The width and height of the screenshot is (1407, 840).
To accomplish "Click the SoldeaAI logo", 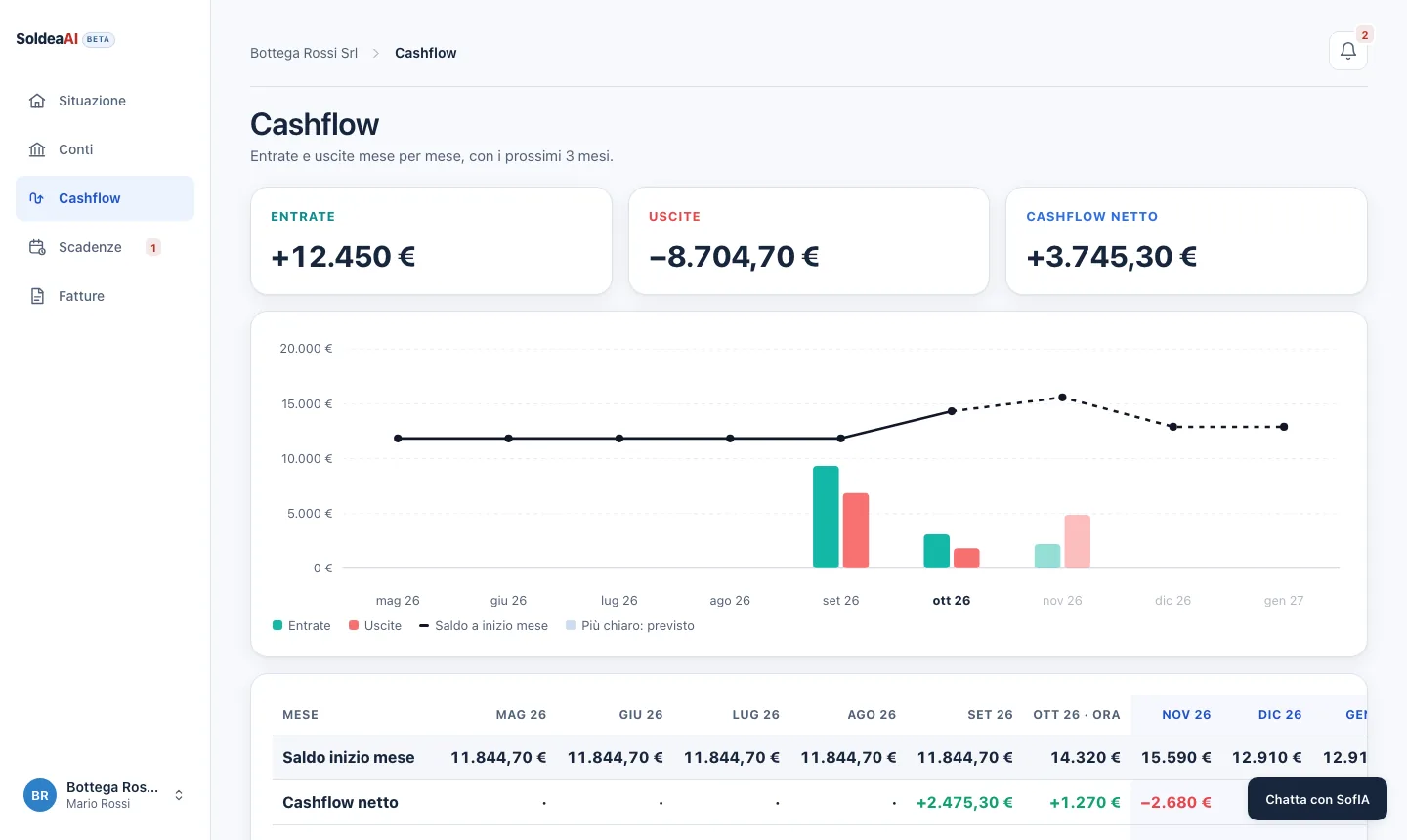I will pos(47,39).
